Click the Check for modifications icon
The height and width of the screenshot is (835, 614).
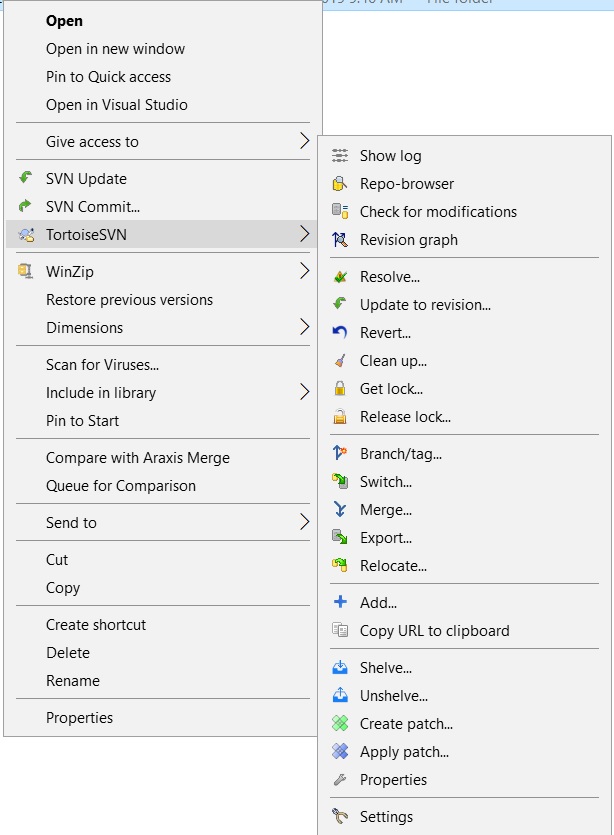pos(340,211)
